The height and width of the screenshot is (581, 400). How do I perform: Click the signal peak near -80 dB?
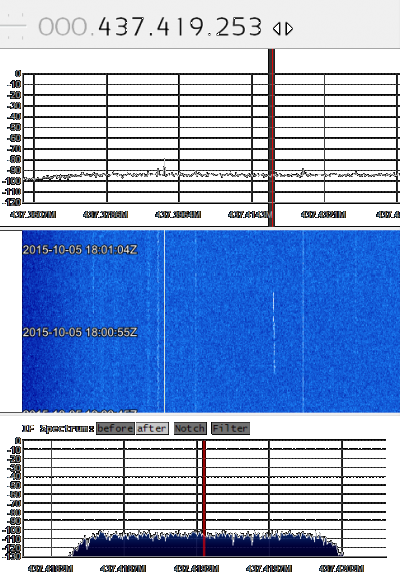164,165
